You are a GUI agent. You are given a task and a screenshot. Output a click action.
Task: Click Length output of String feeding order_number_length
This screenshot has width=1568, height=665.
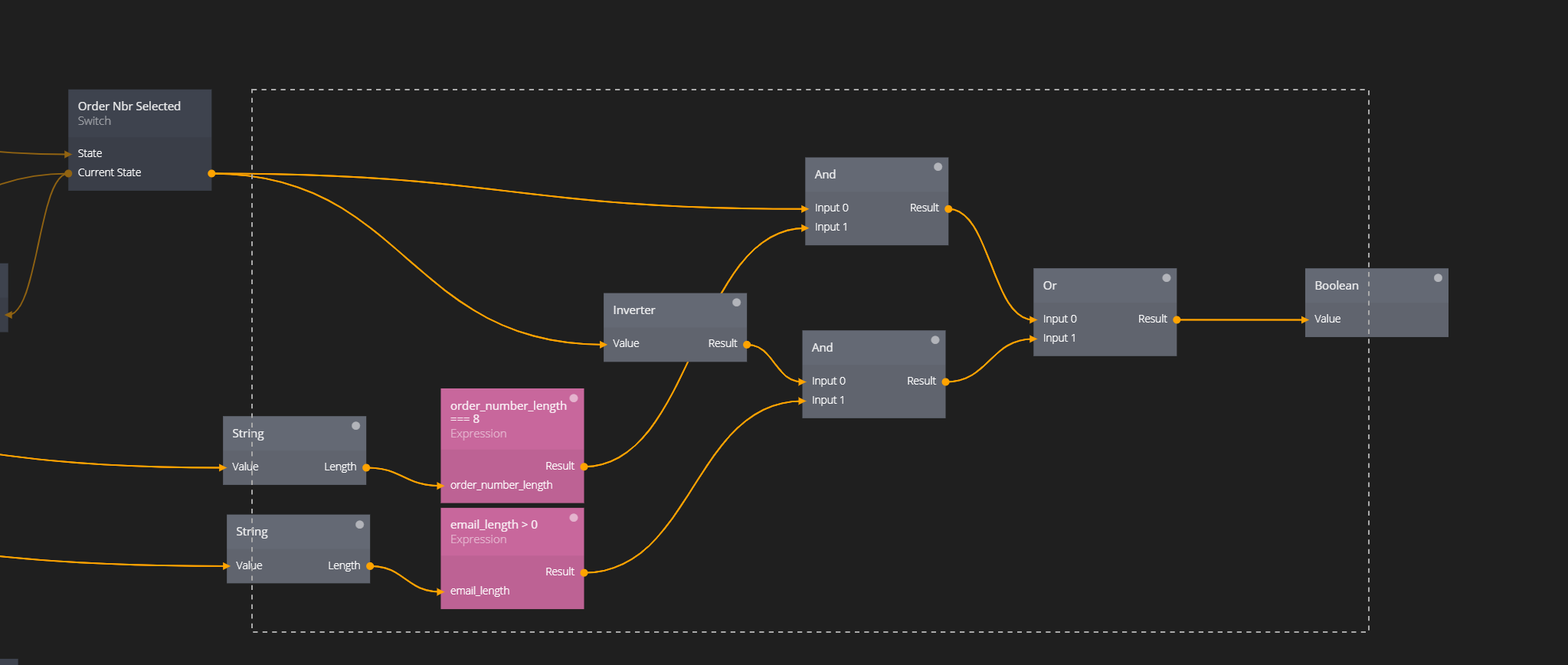tap(366, 467)
